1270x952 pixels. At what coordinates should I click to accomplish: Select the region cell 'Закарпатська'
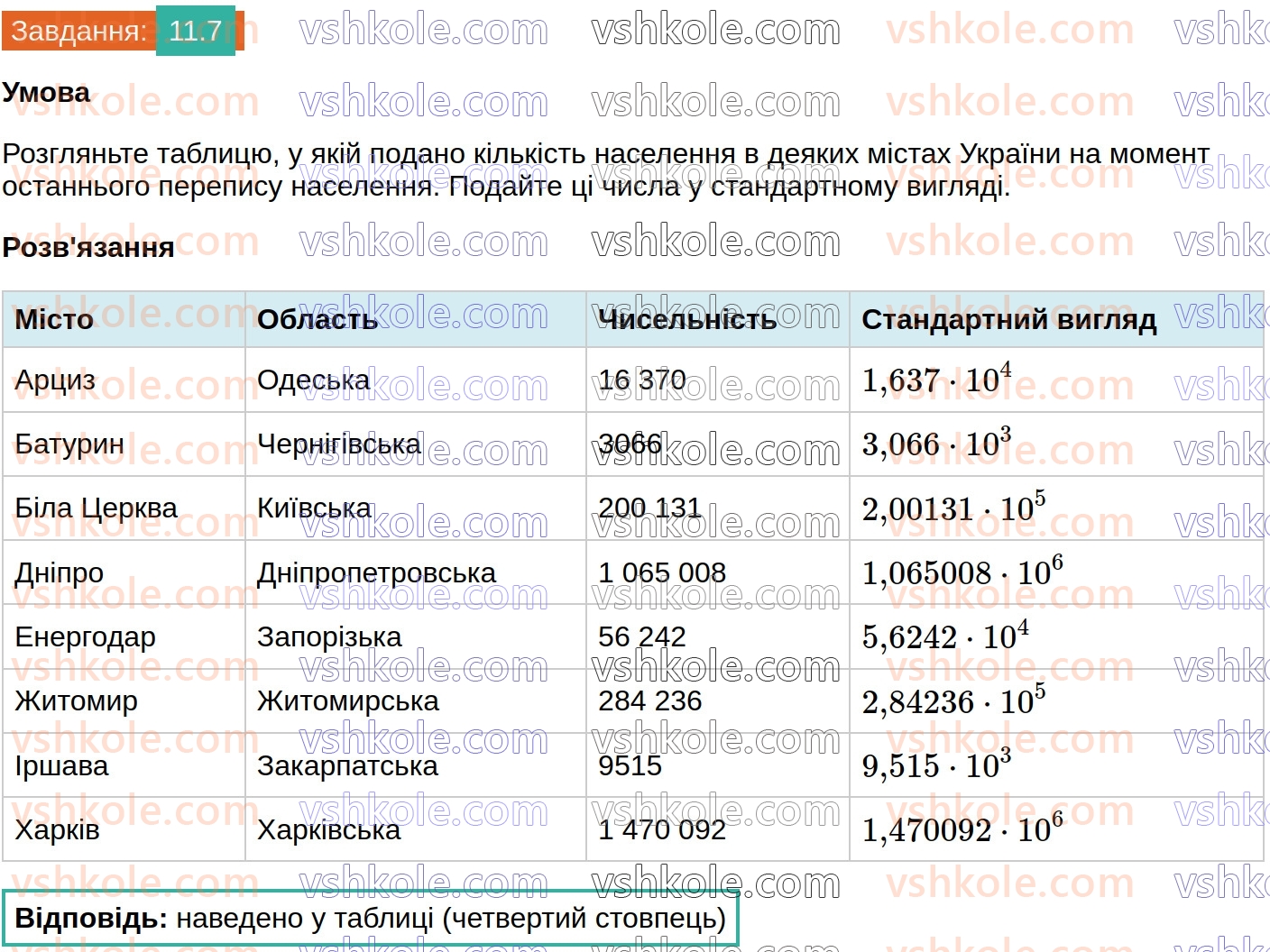click(x=347, y=766)
